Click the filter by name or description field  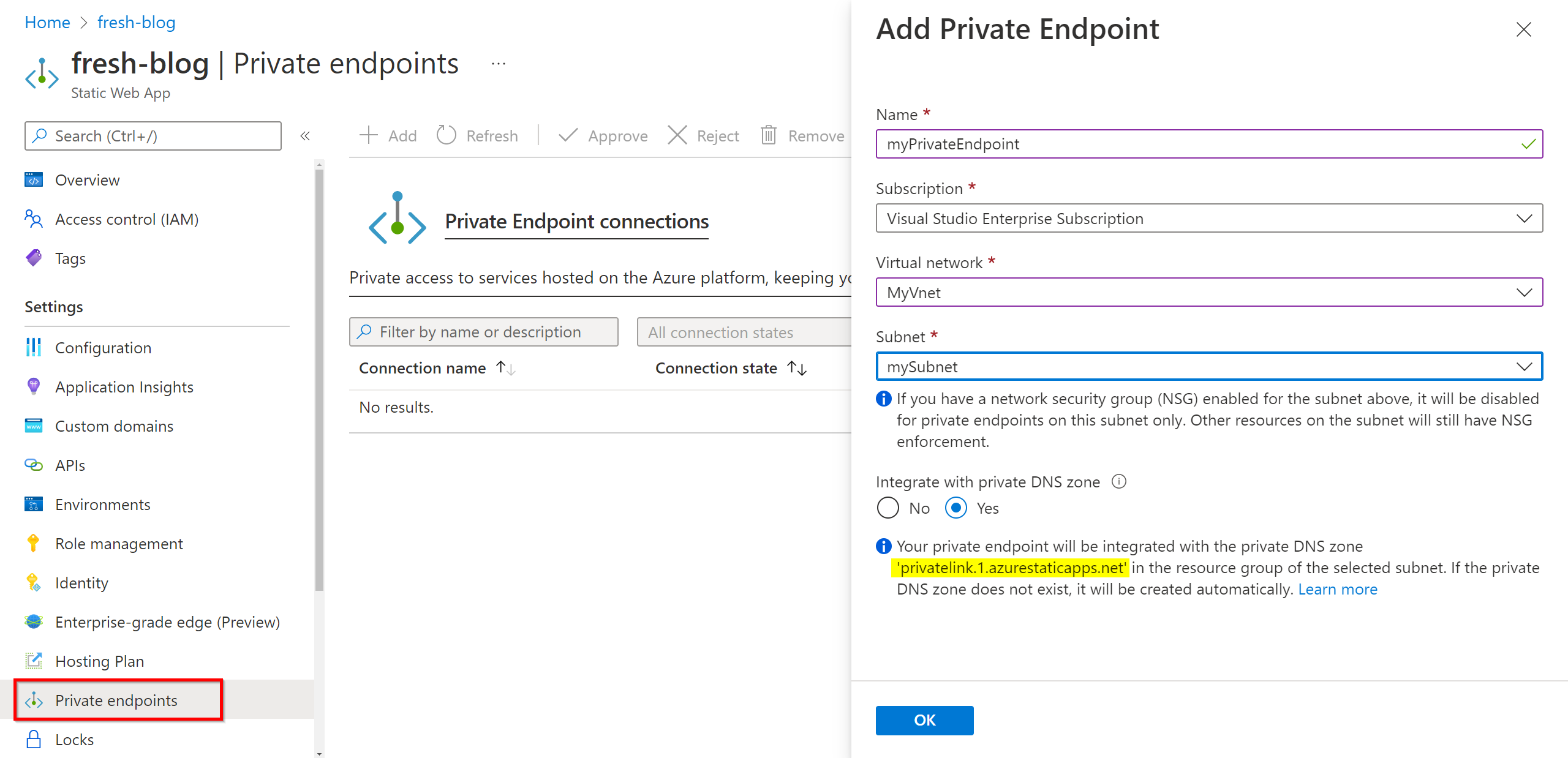tap(484, 331)
